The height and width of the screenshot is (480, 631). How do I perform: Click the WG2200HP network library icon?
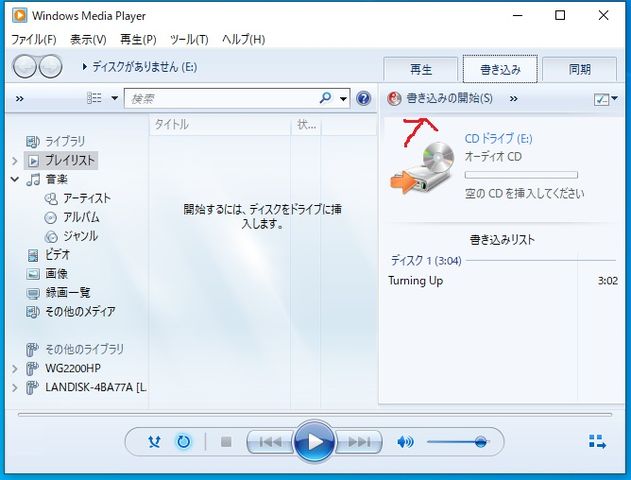coord(32,369)
